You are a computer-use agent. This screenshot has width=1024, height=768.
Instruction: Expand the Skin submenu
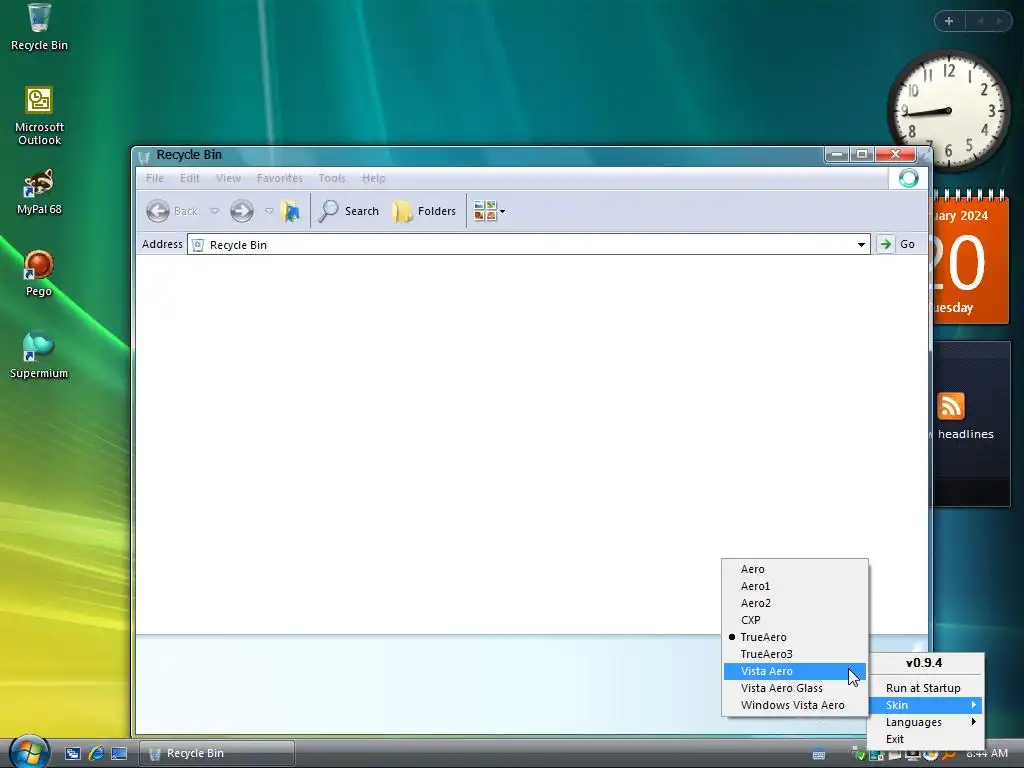925,705
